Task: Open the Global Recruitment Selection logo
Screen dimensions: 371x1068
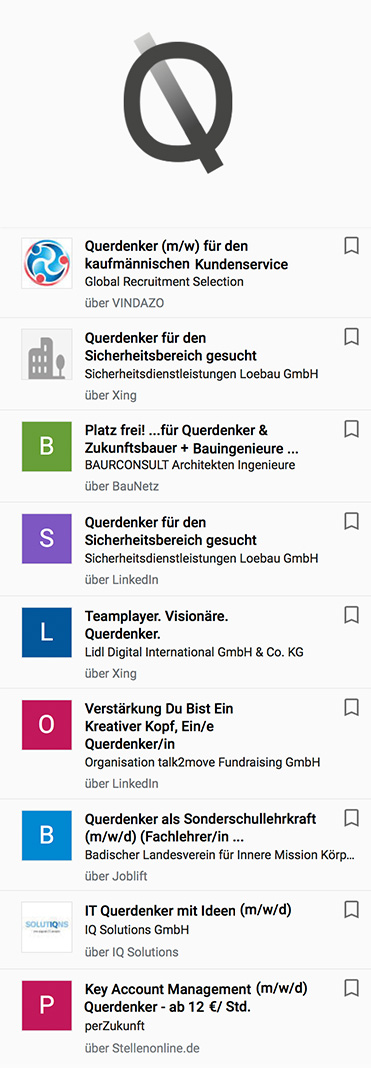Action: pos(47,262)
